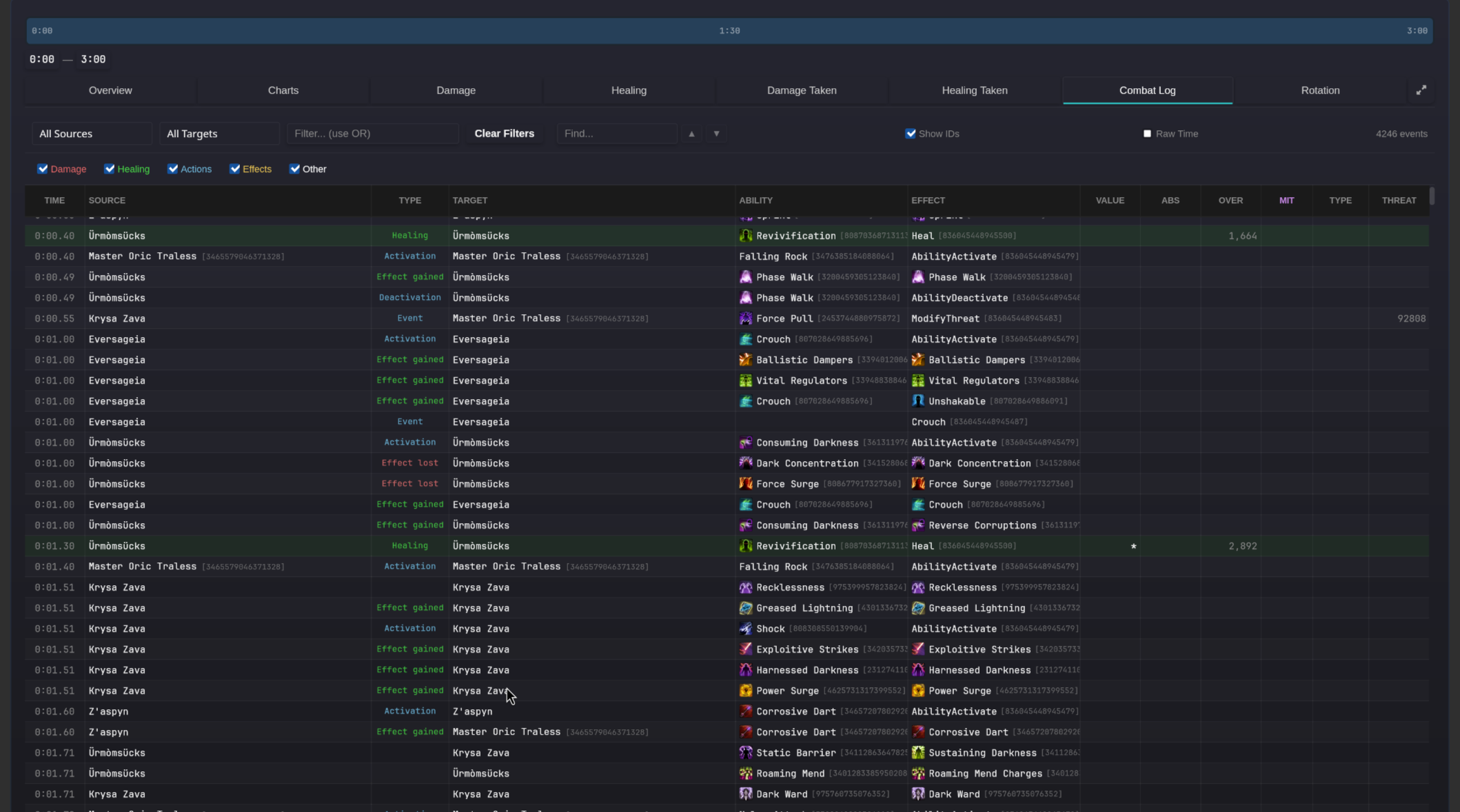This screenshot has width=1460, height=812.
Task: Open the Overview tab
Action: point(110,90)
